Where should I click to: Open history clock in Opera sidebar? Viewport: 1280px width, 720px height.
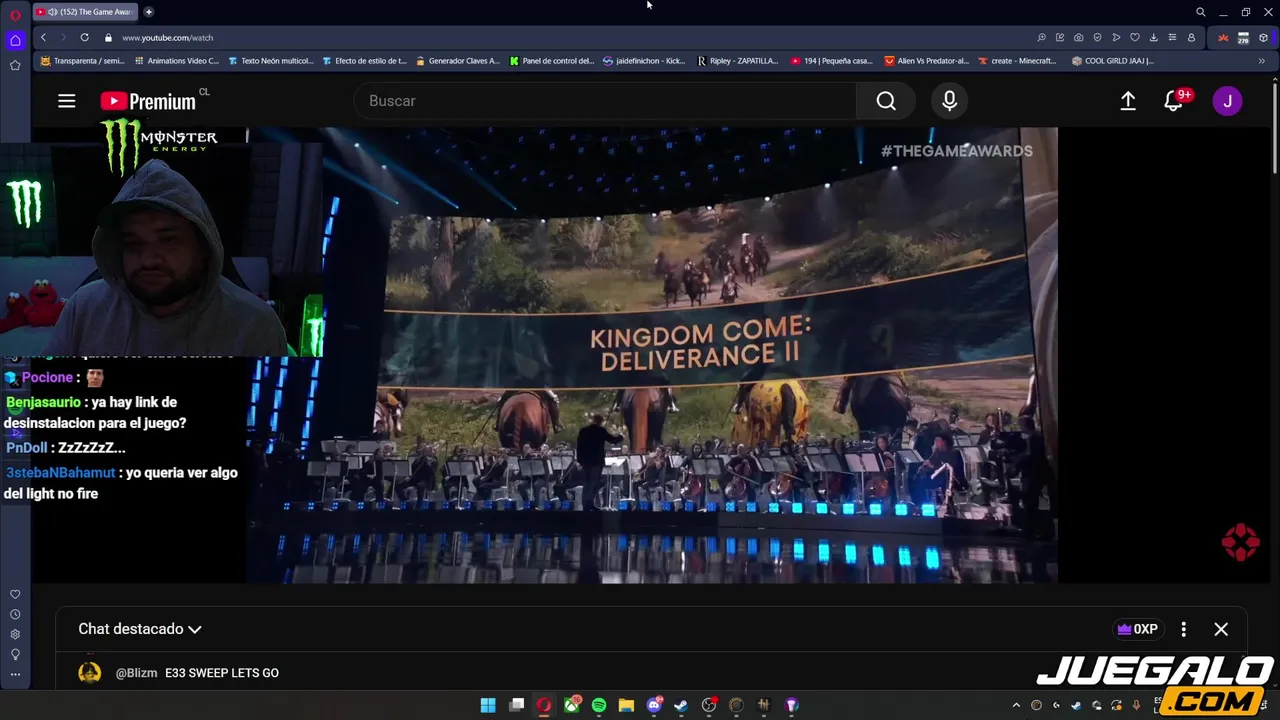pyautogui.click(x=15, y=614)
